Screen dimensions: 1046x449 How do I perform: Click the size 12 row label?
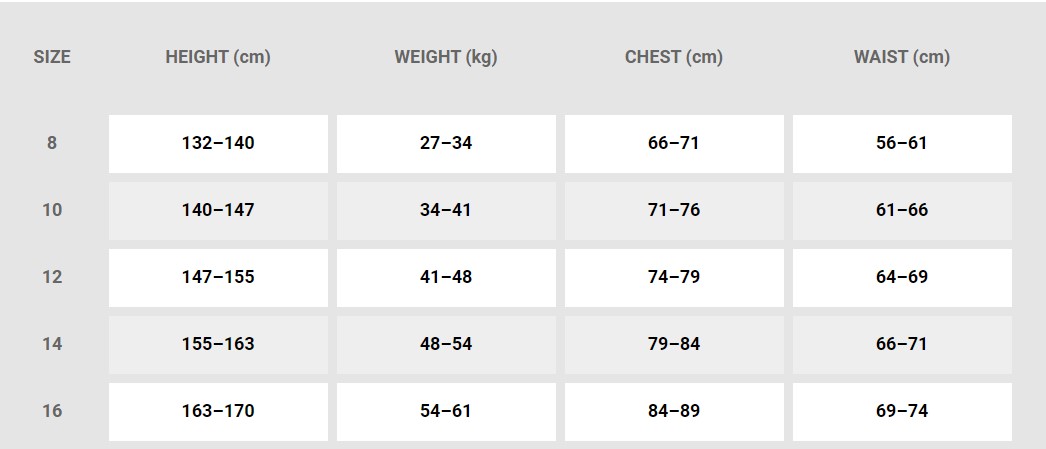click(x=52, y=277)
